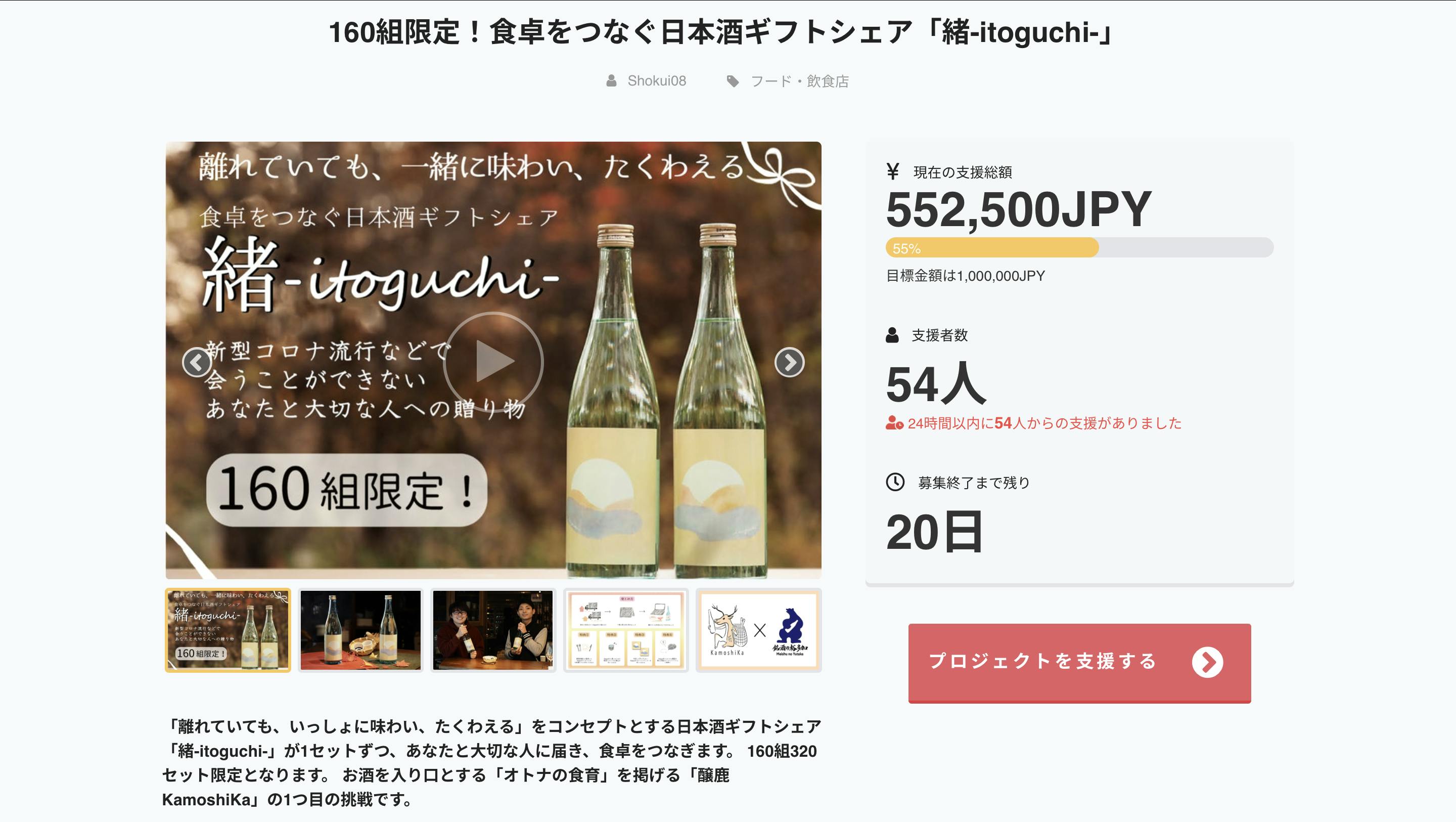Click the red supporter icon near 24時間以内
1456x822 pixels.
pos(895,422)
